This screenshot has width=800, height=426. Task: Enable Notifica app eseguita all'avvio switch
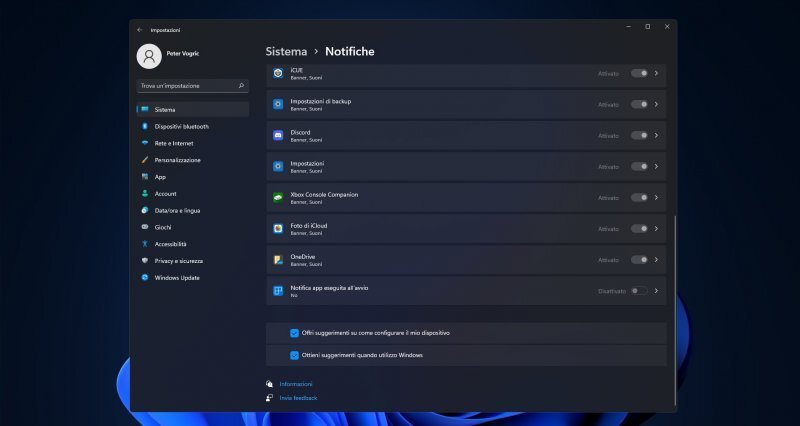[x=639, y=291]
